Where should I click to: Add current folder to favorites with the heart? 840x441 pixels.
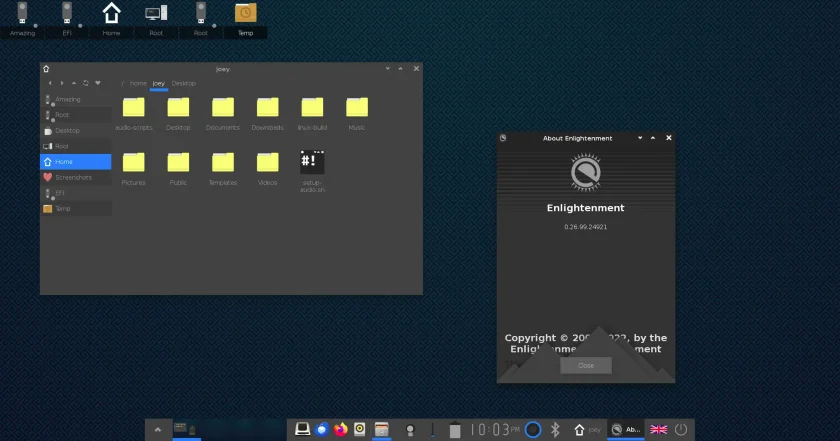tap(98, 83)
